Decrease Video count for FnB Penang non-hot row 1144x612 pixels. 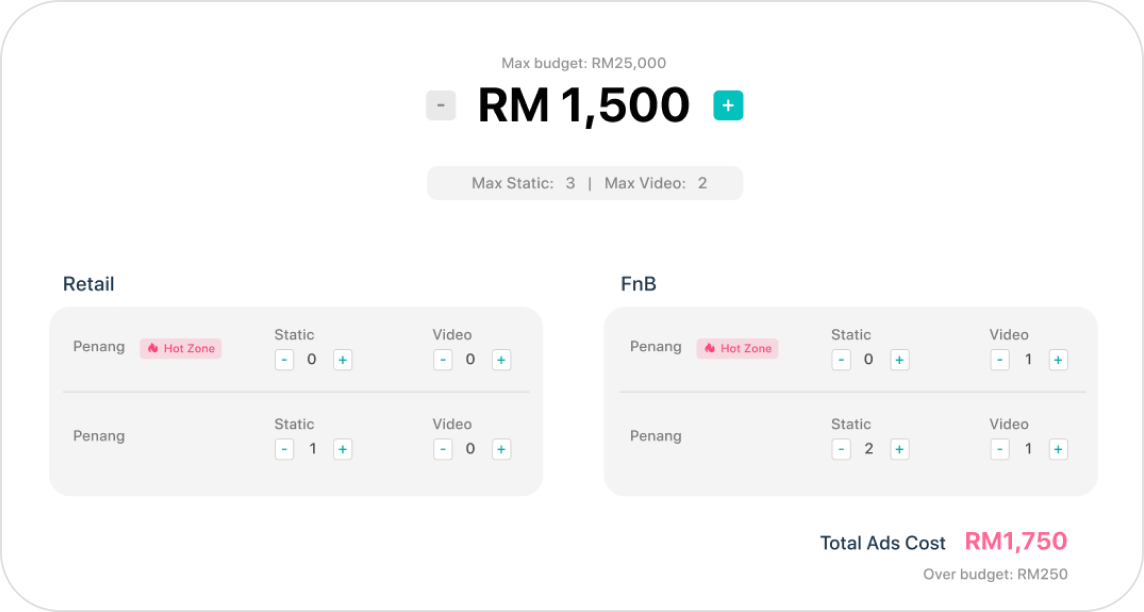(x=1000, y=450)
